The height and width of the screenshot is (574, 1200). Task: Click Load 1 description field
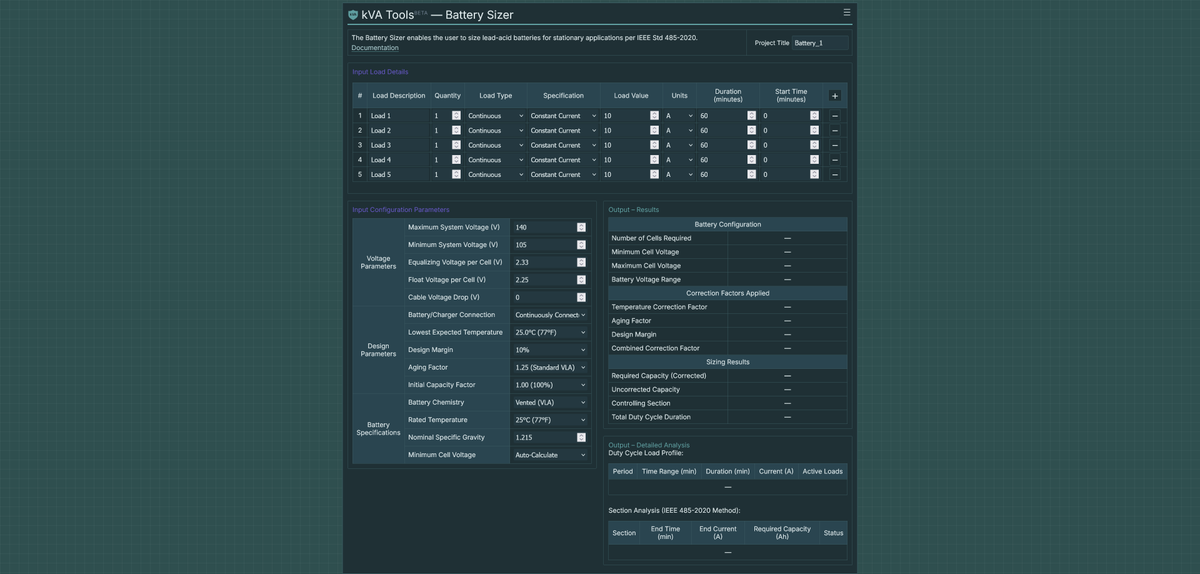click(x=398, y=116)
